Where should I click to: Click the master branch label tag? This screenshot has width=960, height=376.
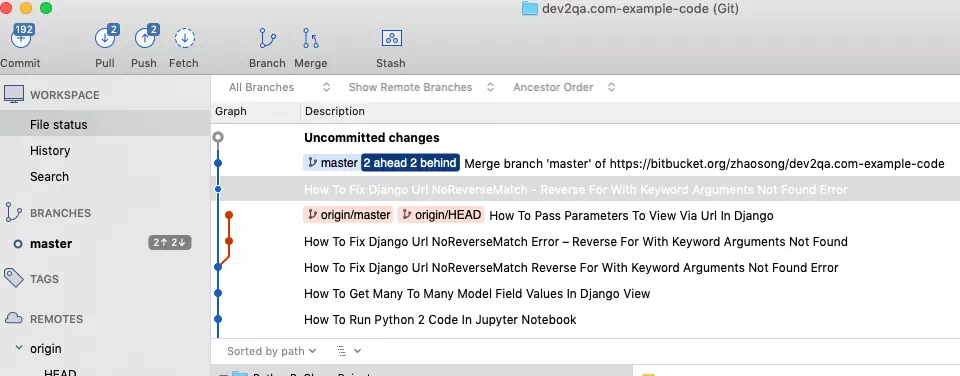click(331, 163)
